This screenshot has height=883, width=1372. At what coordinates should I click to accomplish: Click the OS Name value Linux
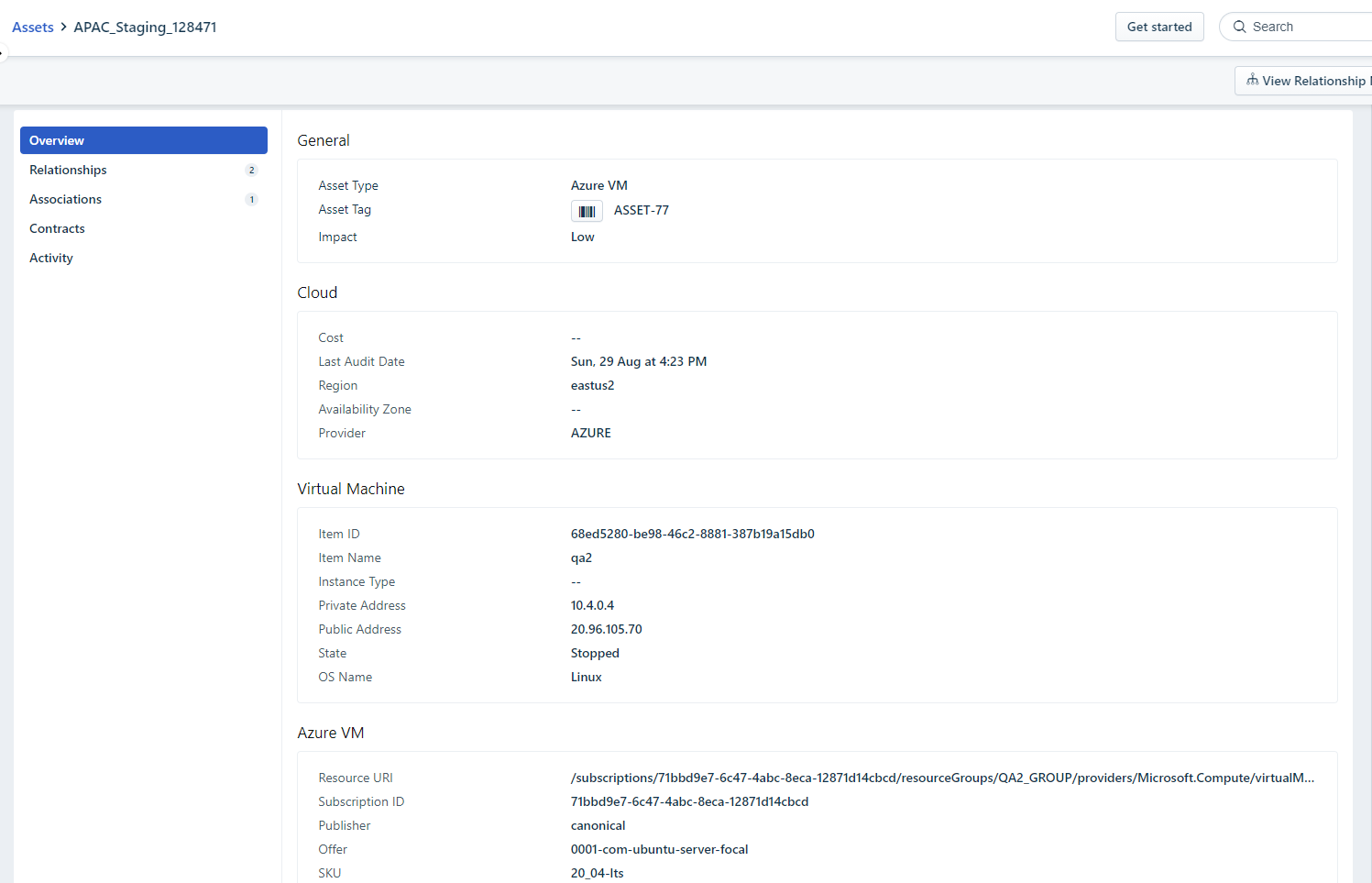pos(587,677)
